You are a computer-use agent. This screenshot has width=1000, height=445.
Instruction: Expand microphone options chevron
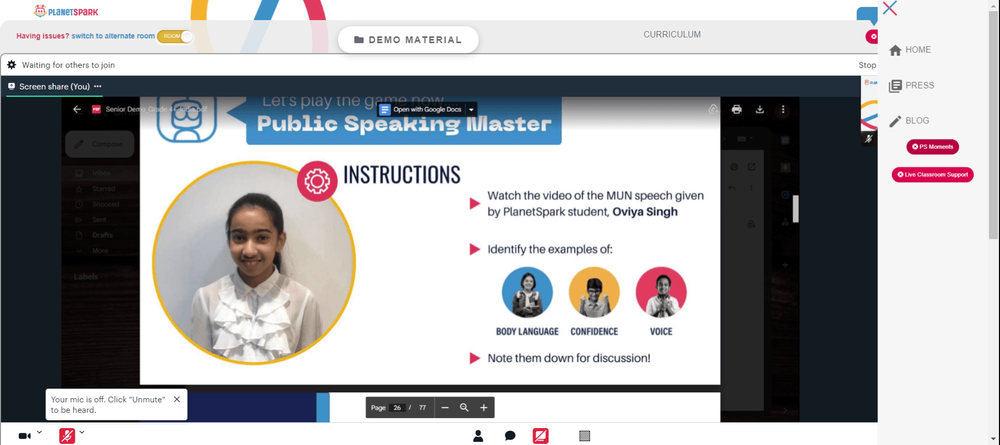pyautogui.click(x=82, y=432)
